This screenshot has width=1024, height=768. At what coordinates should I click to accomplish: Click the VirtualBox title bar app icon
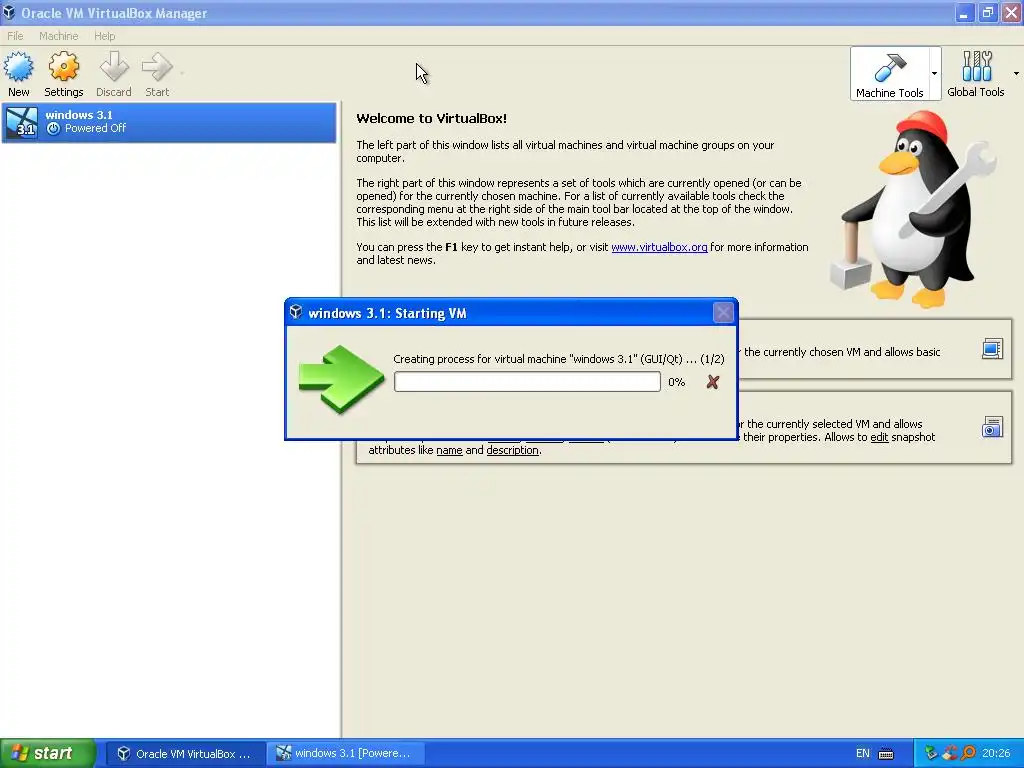8,12
